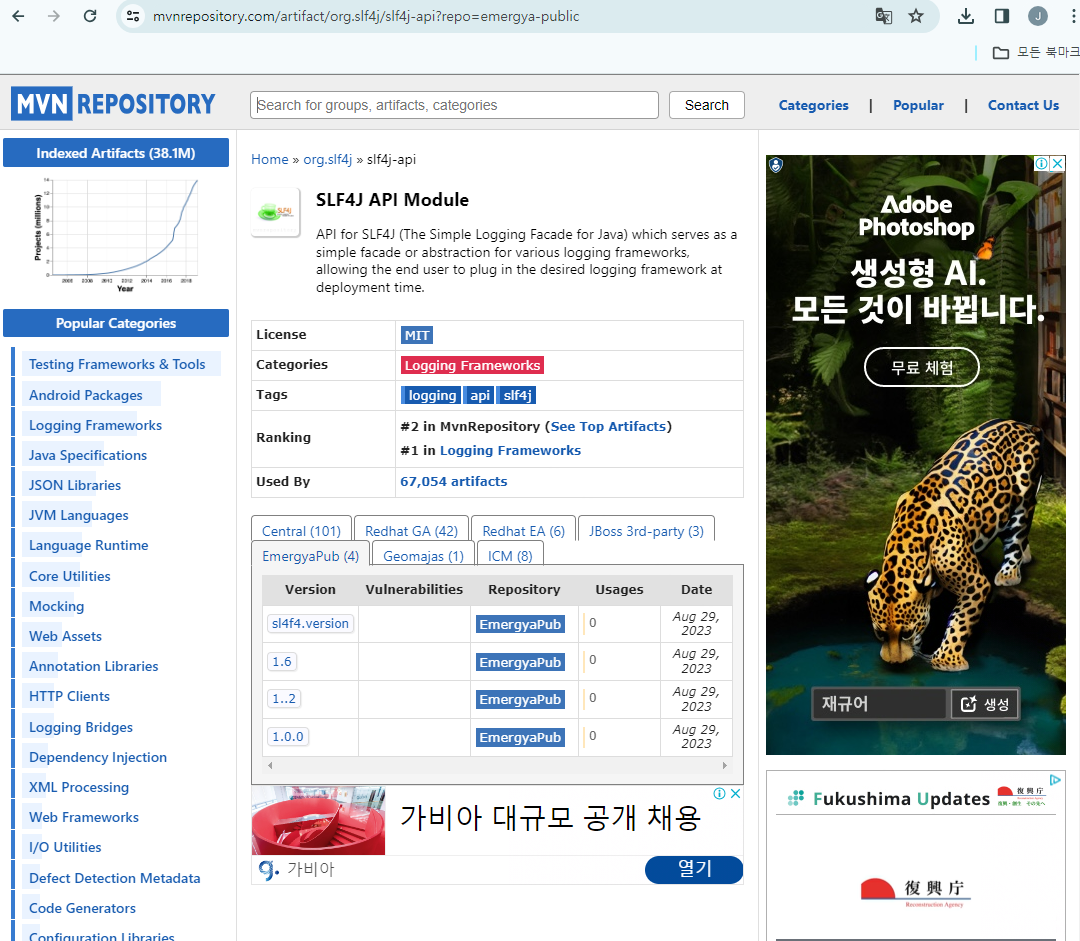This screenshot has width=1080, height=941.
Task: Reload the page with the refresh icon
Action: tap(90, 16)
